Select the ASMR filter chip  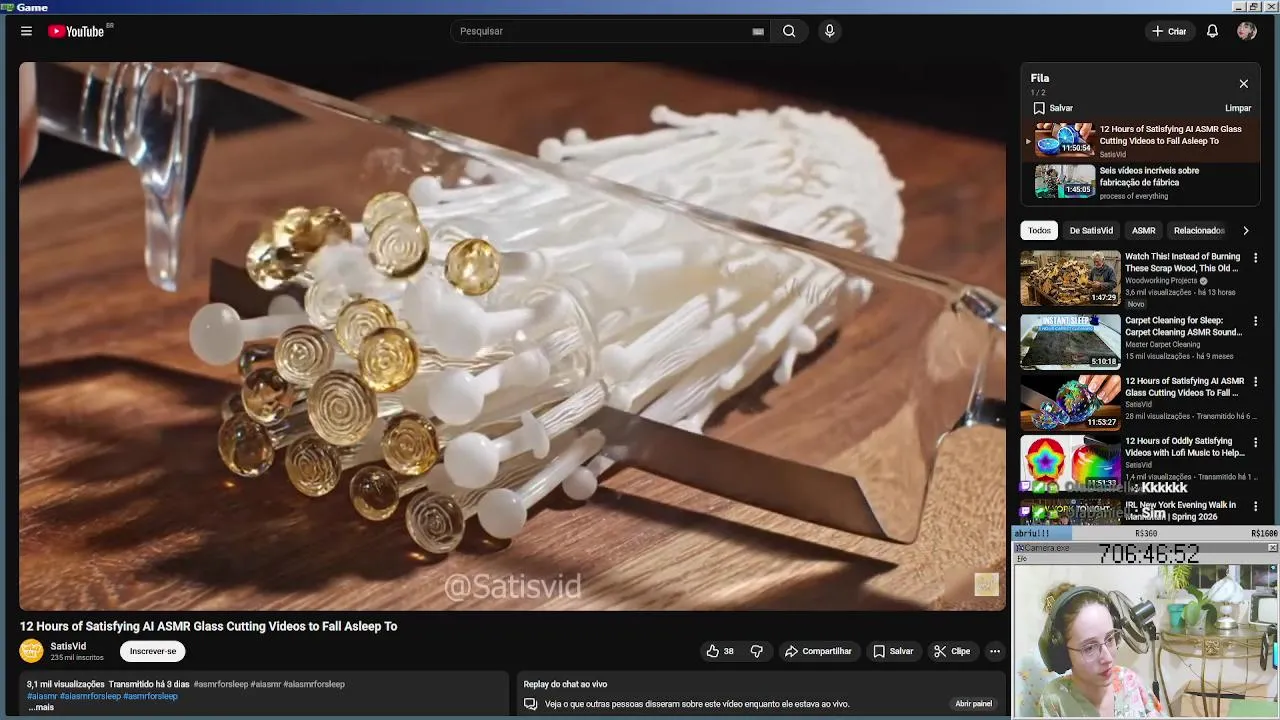(x=1143, y=230)
